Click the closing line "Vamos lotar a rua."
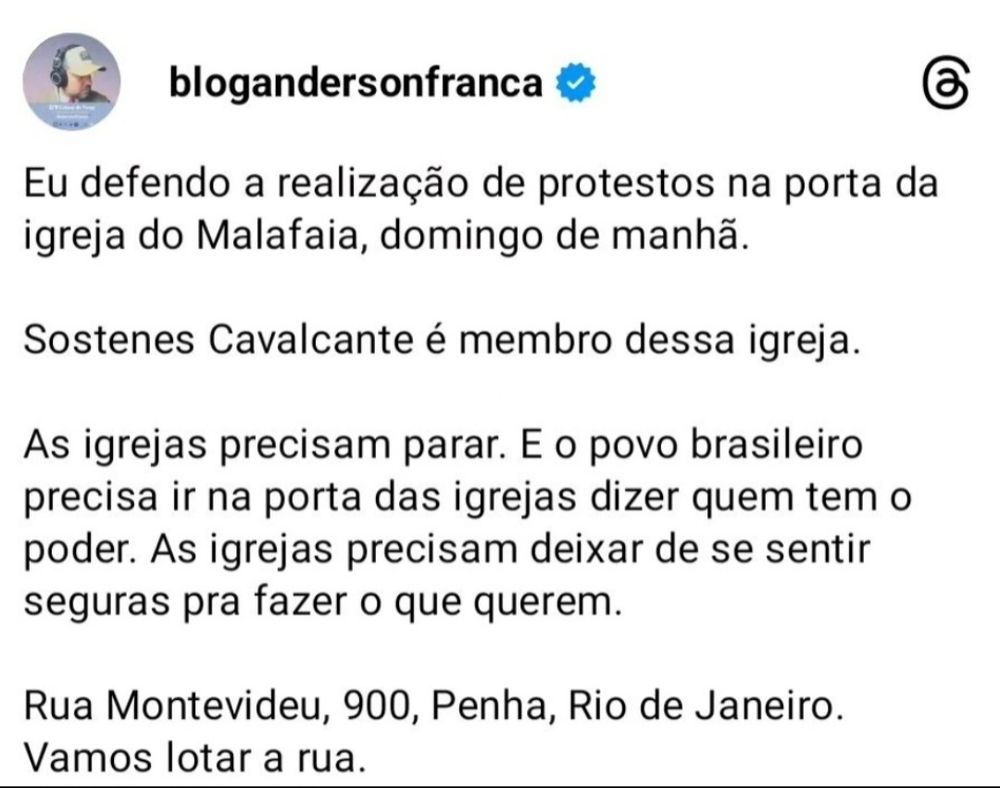Image resolution: width=1000 pixels, height=788 pixels. pyautogui.click(x=195, y=759)
